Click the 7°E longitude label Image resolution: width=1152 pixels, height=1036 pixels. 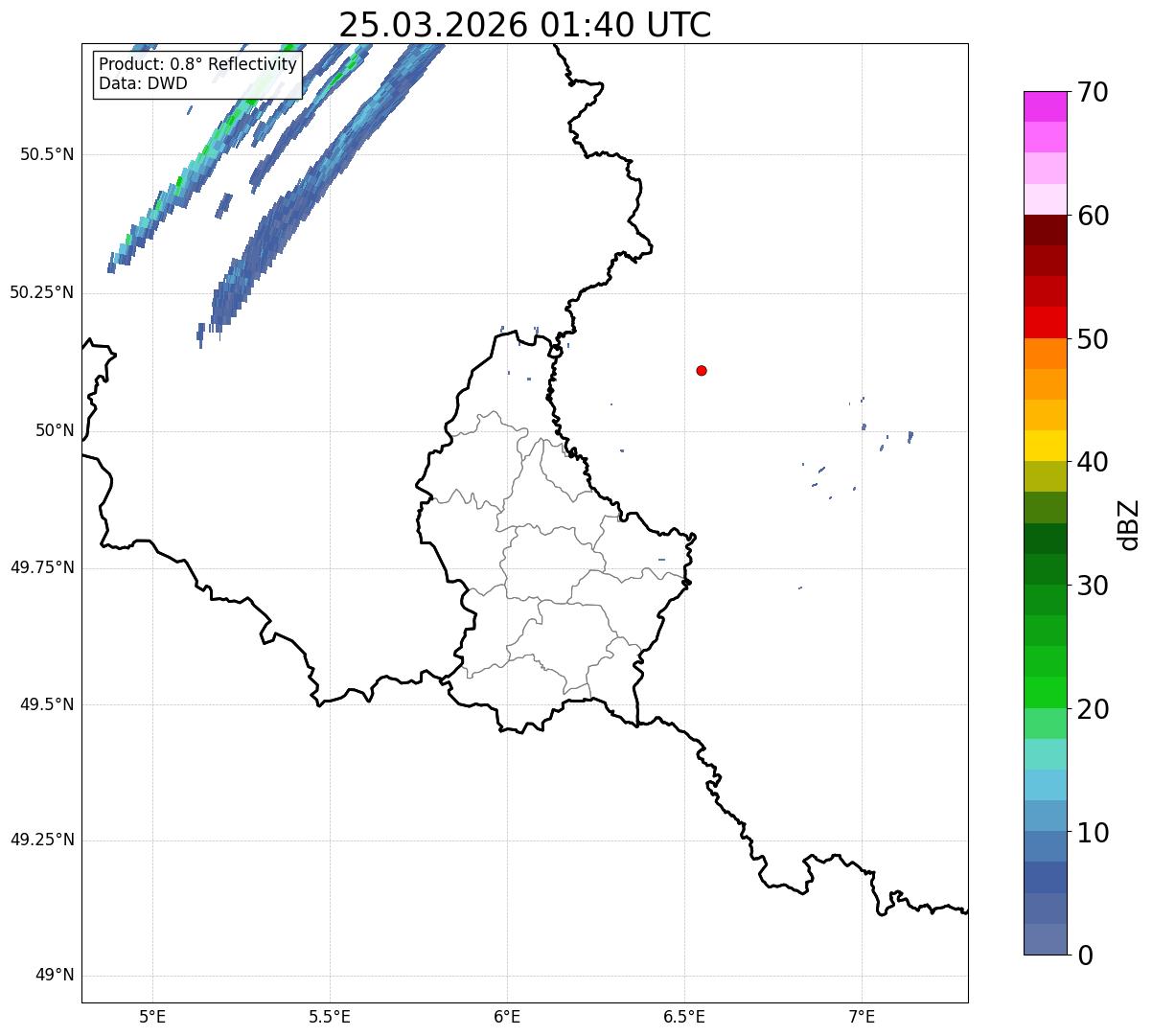(862, 1016)
